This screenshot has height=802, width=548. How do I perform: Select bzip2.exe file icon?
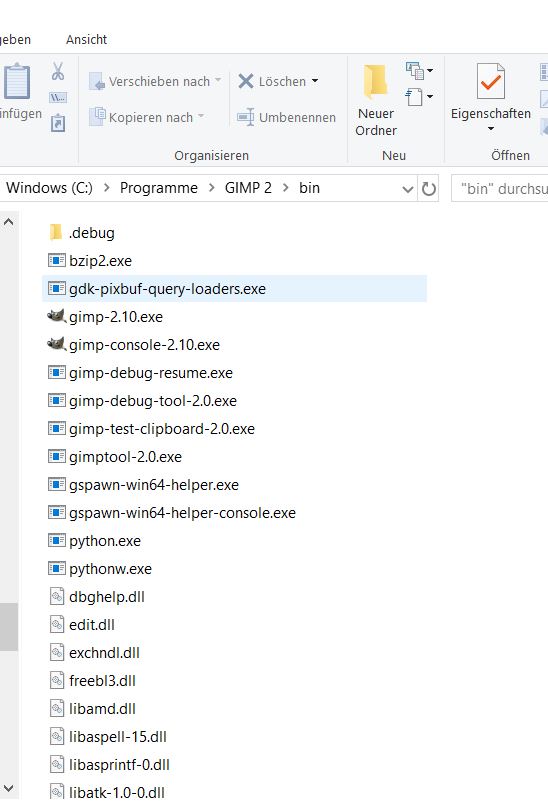click(x=57, y=260)
